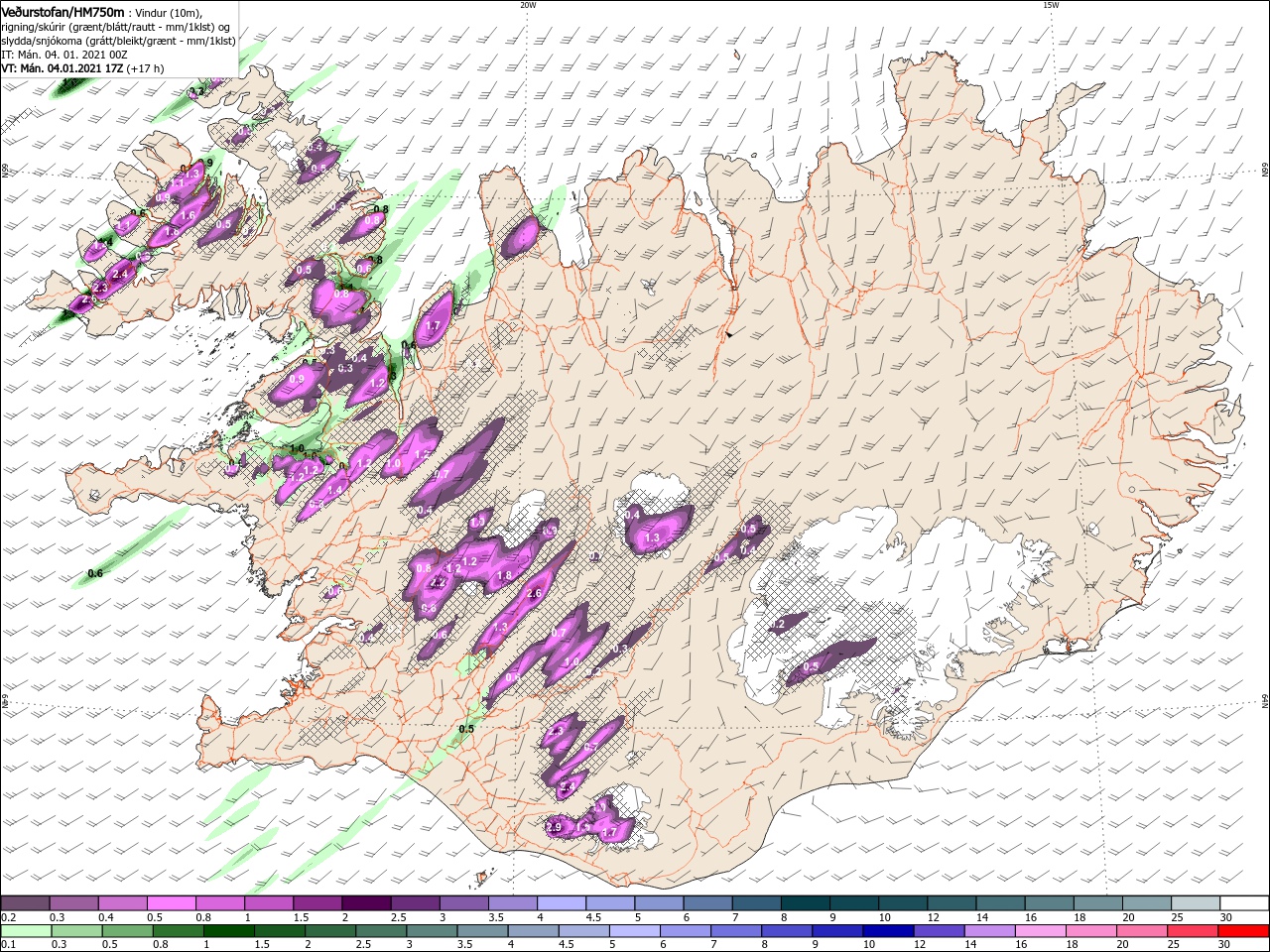Click the 'IT: Mán. 04. 01. 2021 00Z' line
Image resolution: width=1270 pixels, height=952 pixels.
pos(64,55)
